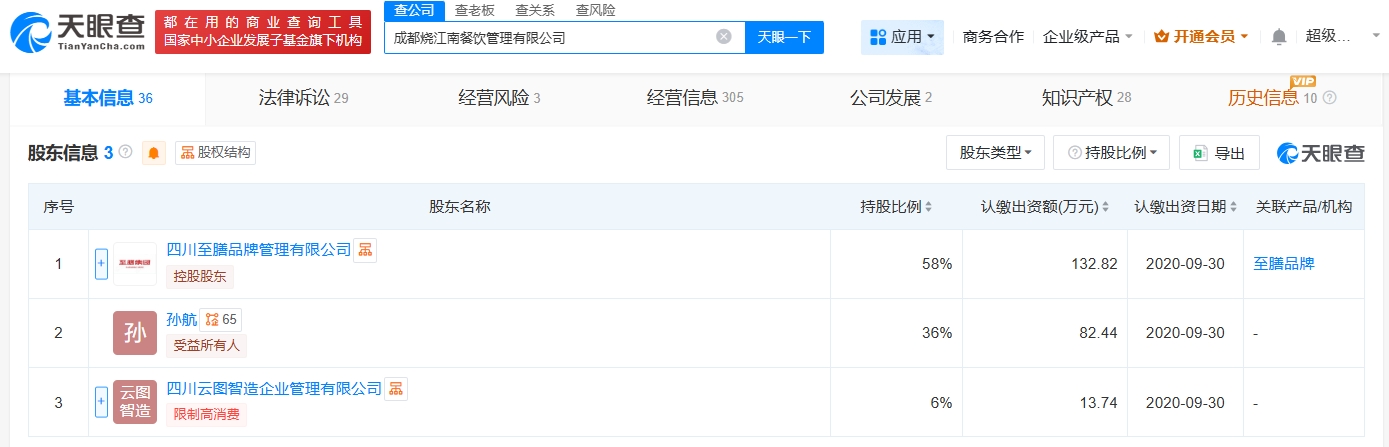Switch to the 法律诉讼 tab
This screenshot has height=447, width=1389.
303,98
